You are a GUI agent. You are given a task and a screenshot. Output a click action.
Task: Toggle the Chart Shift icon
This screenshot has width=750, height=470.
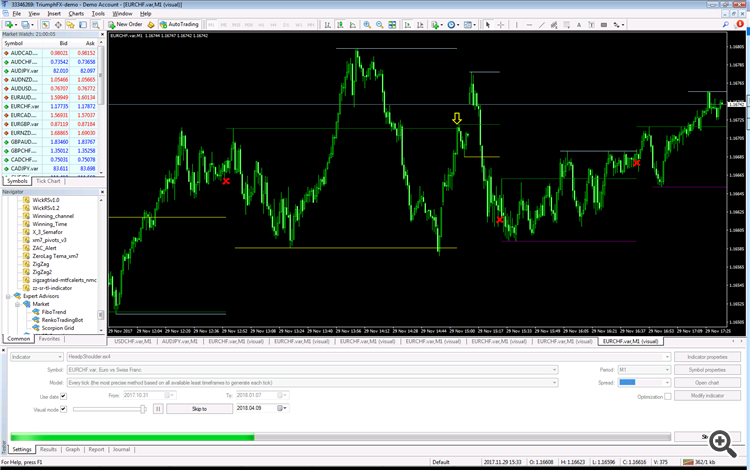click(x=420, y=24)
